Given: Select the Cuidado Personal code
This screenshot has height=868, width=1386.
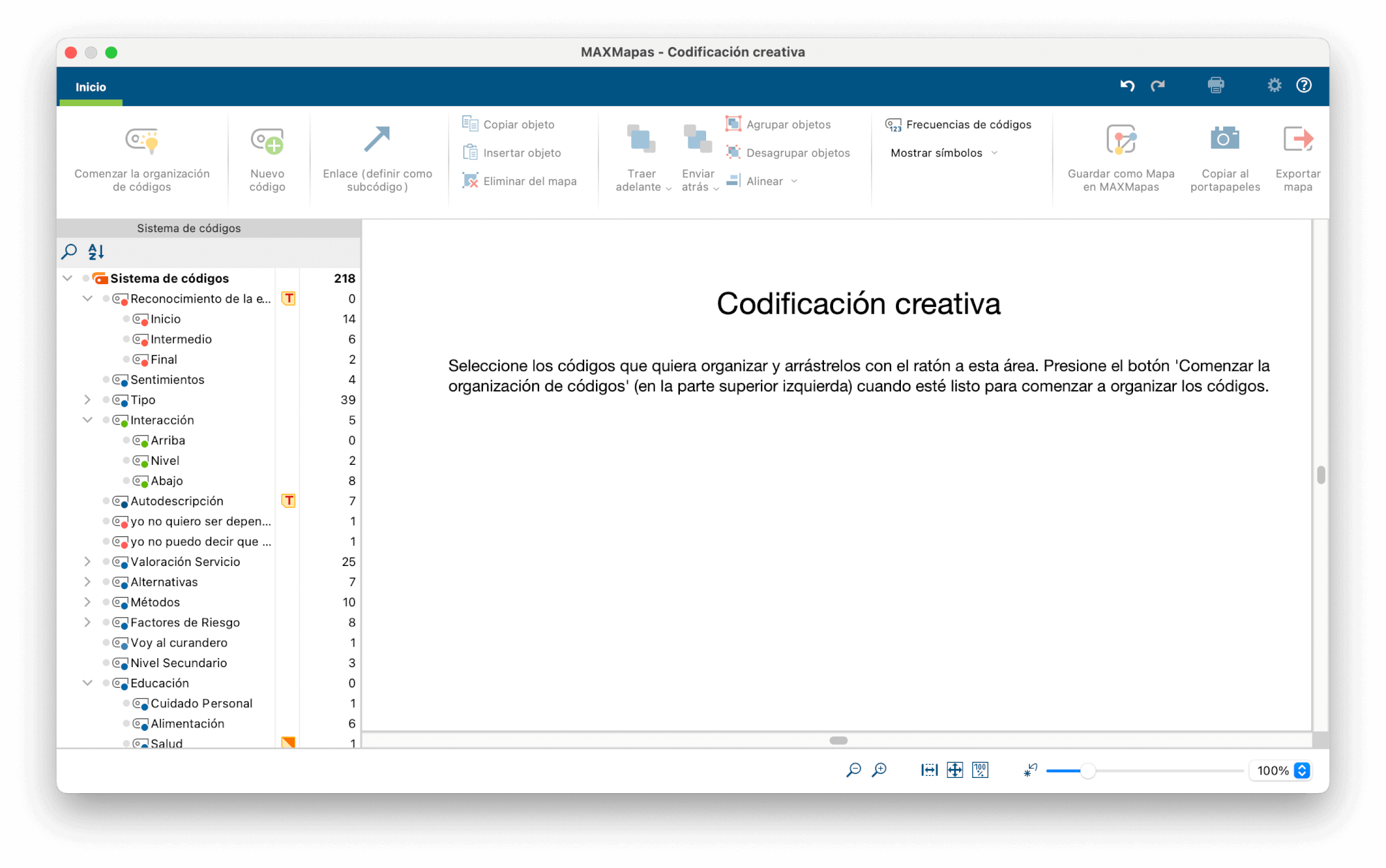Looking at the screenshot, I should pyautogui.click(x=202, y=702).
